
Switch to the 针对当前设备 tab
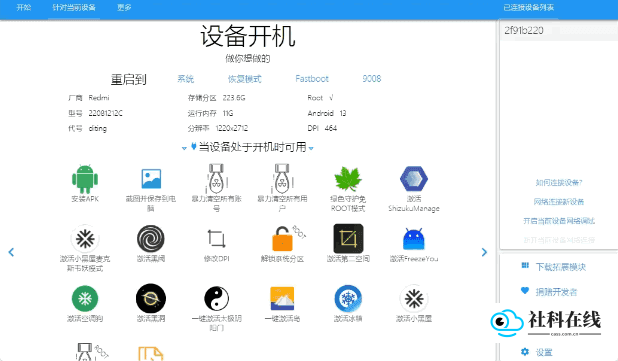(74, 7)
